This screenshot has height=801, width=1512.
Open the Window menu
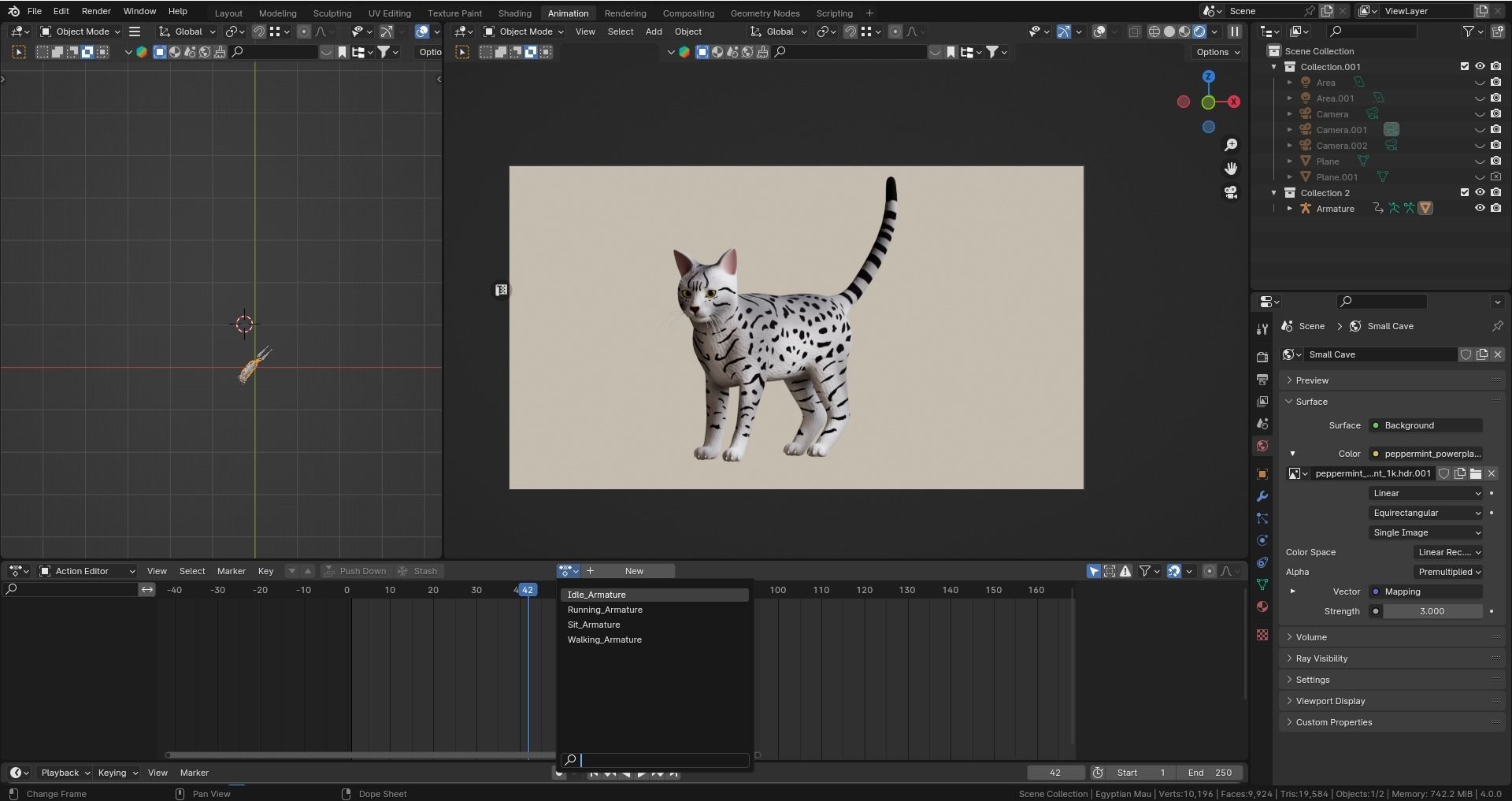coord(139,11)
